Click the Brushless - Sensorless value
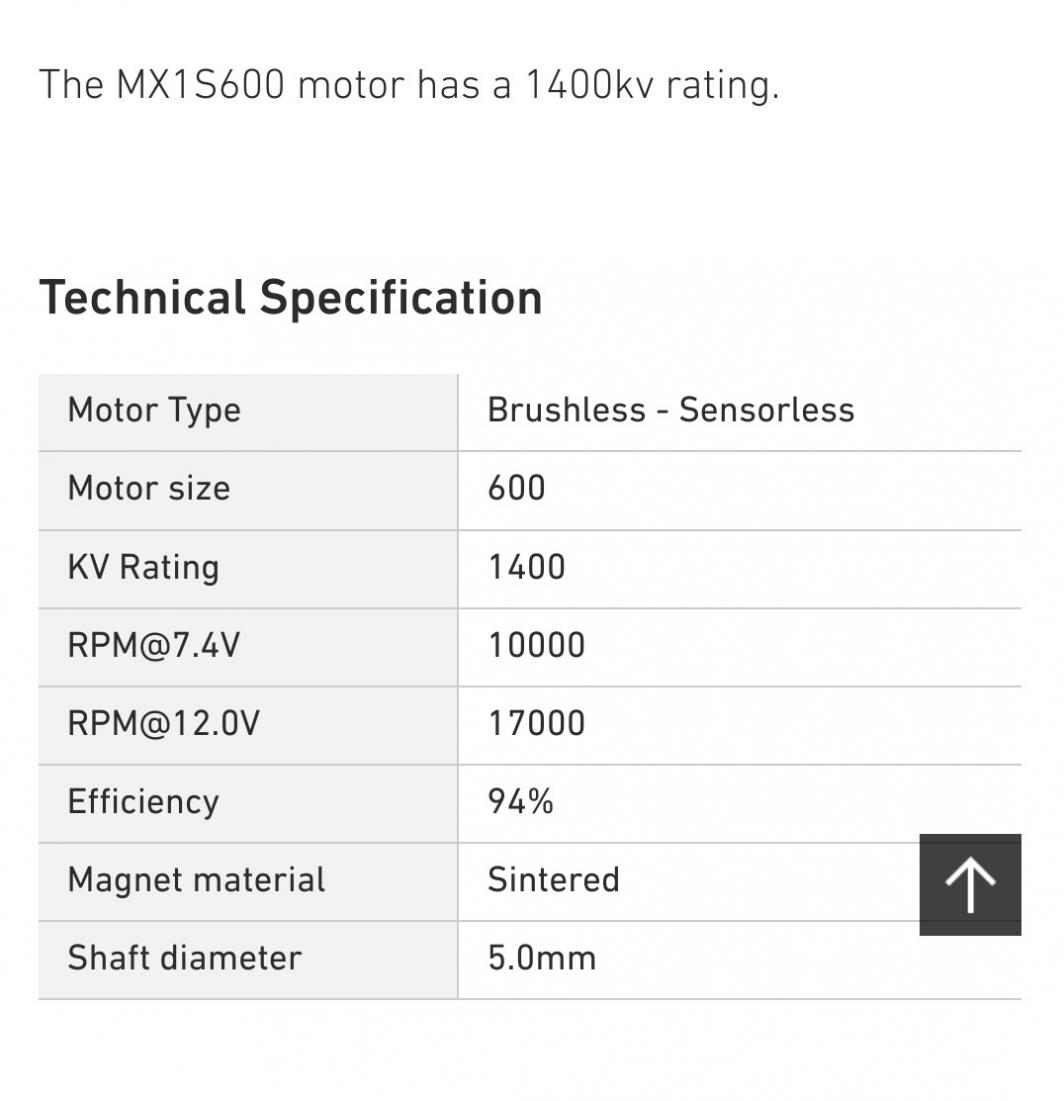1064x1101 pixels. pos(670,410)
